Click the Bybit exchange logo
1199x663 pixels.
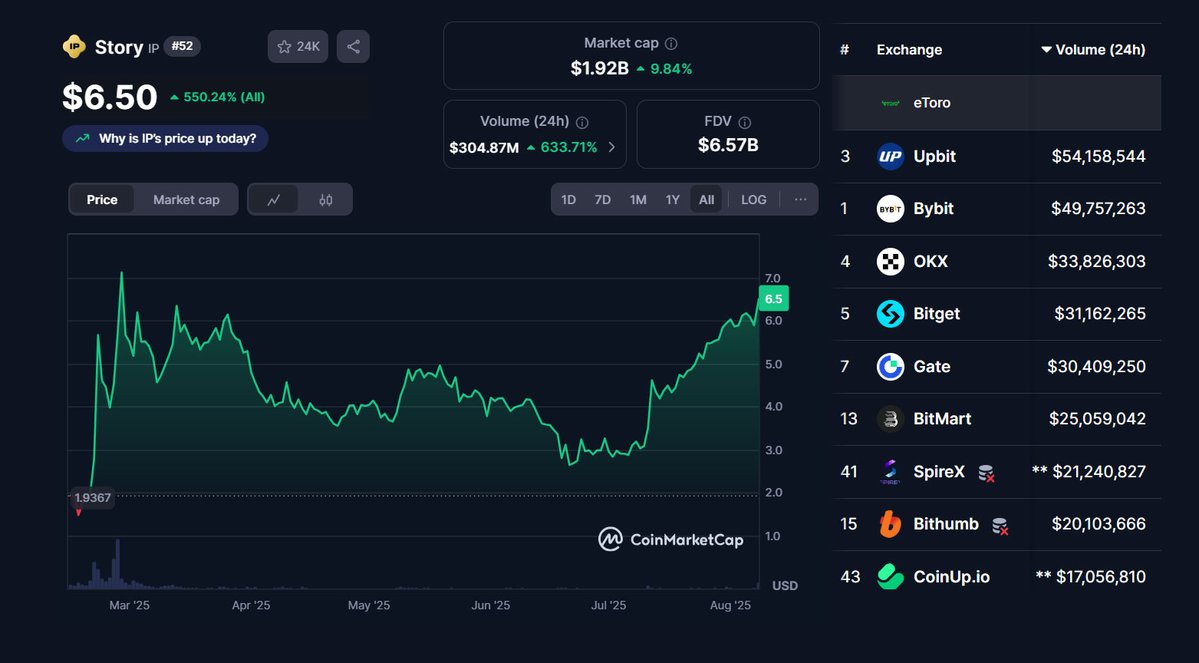(x=890, y=209)
